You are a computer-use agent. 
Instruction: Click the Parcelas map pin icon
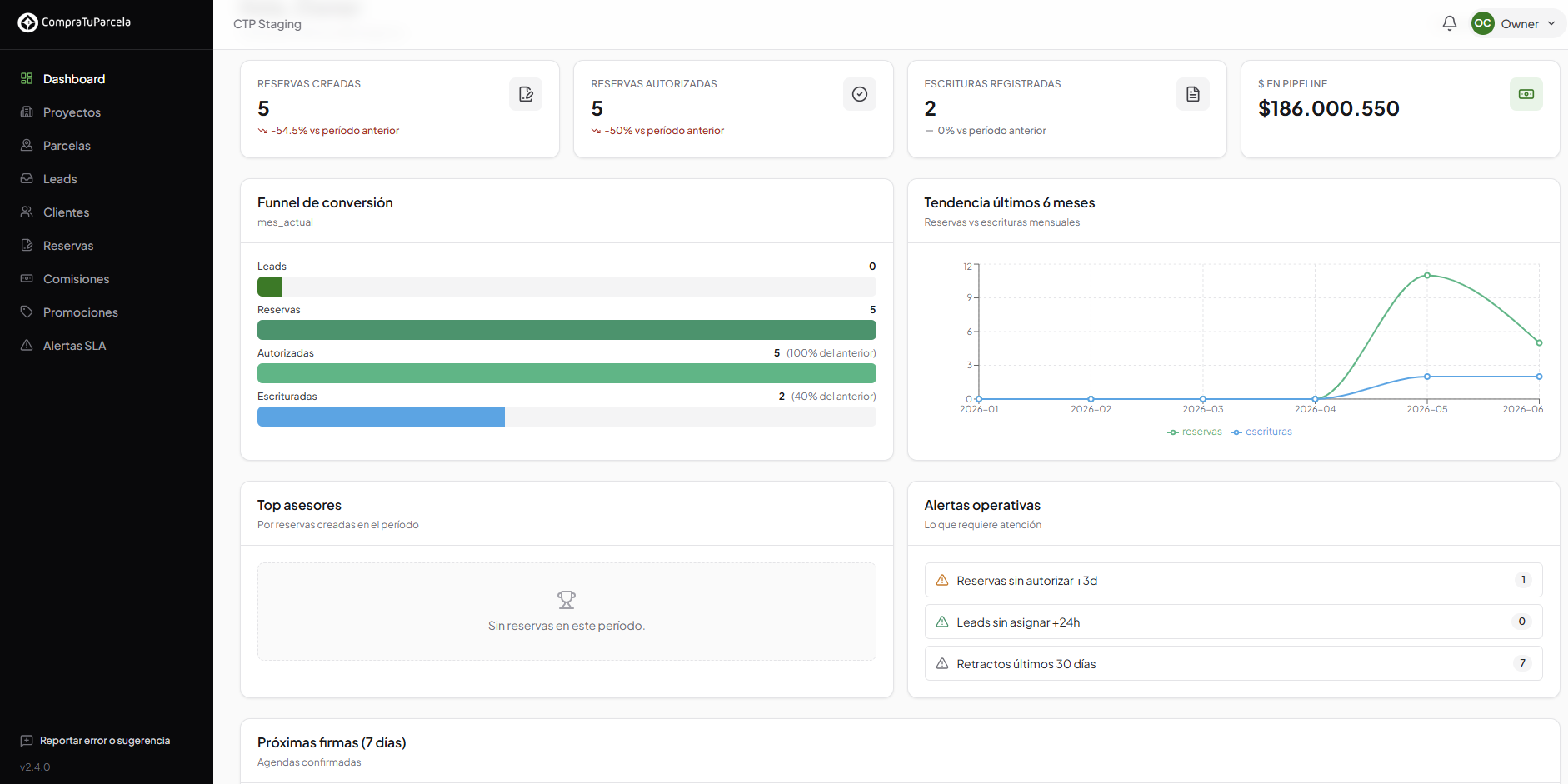(x=27, y=145)
